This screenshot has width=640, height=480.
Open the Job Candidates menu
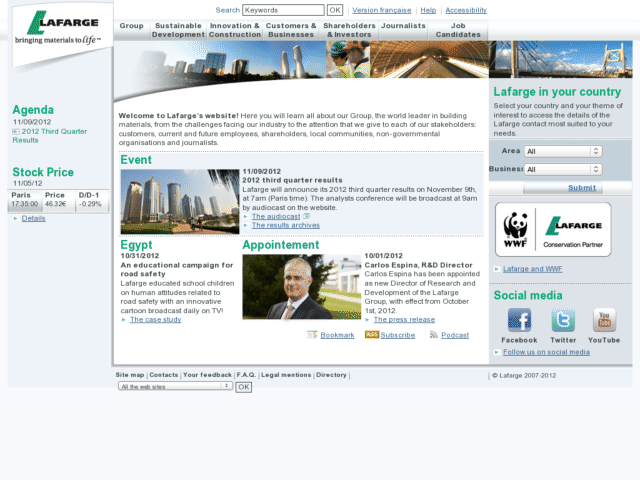point(458,30)
